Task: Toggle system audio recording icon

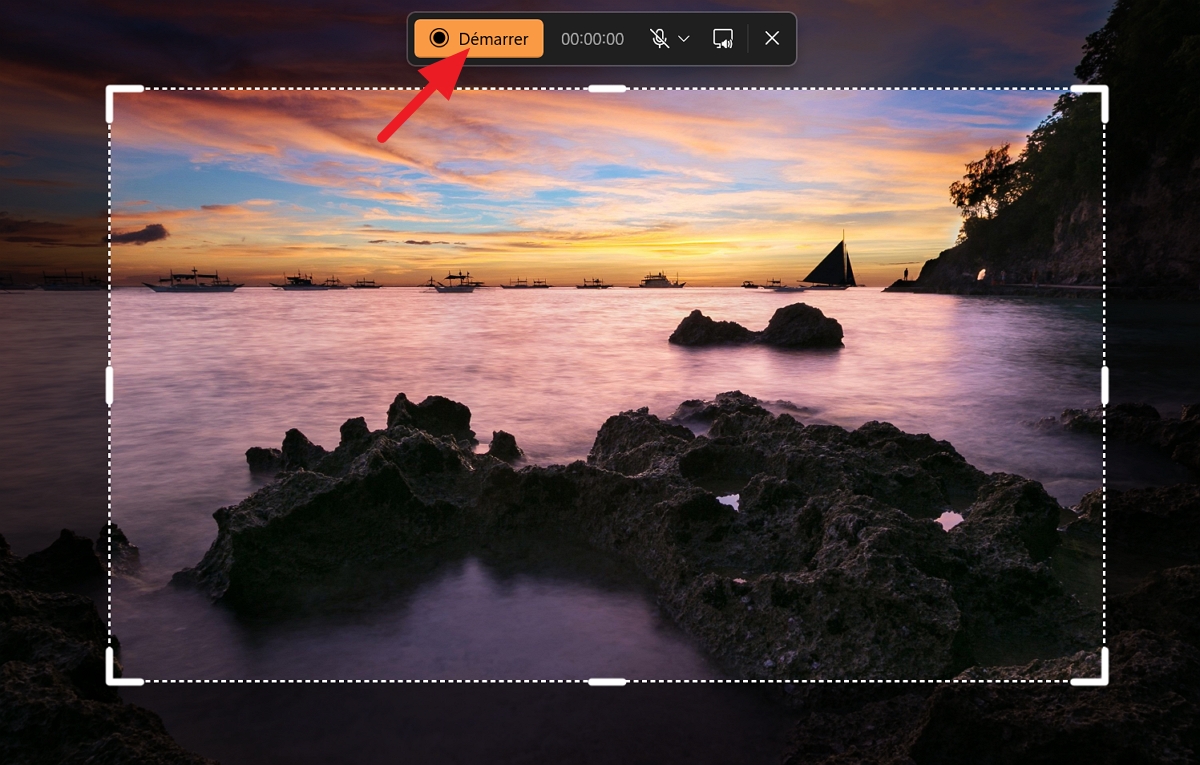Action: 723,39
